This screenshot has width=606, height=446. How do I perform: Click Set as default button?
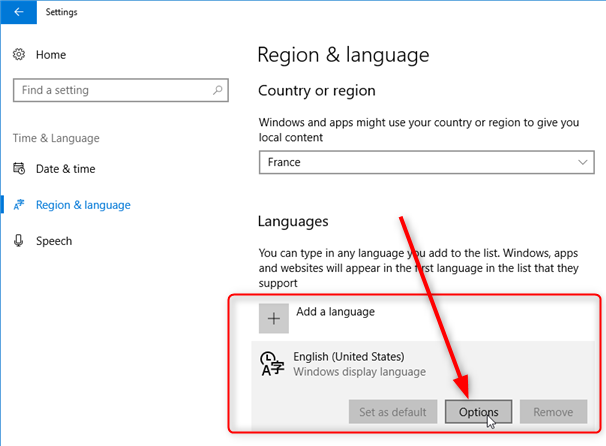click(x=393, y=412)
